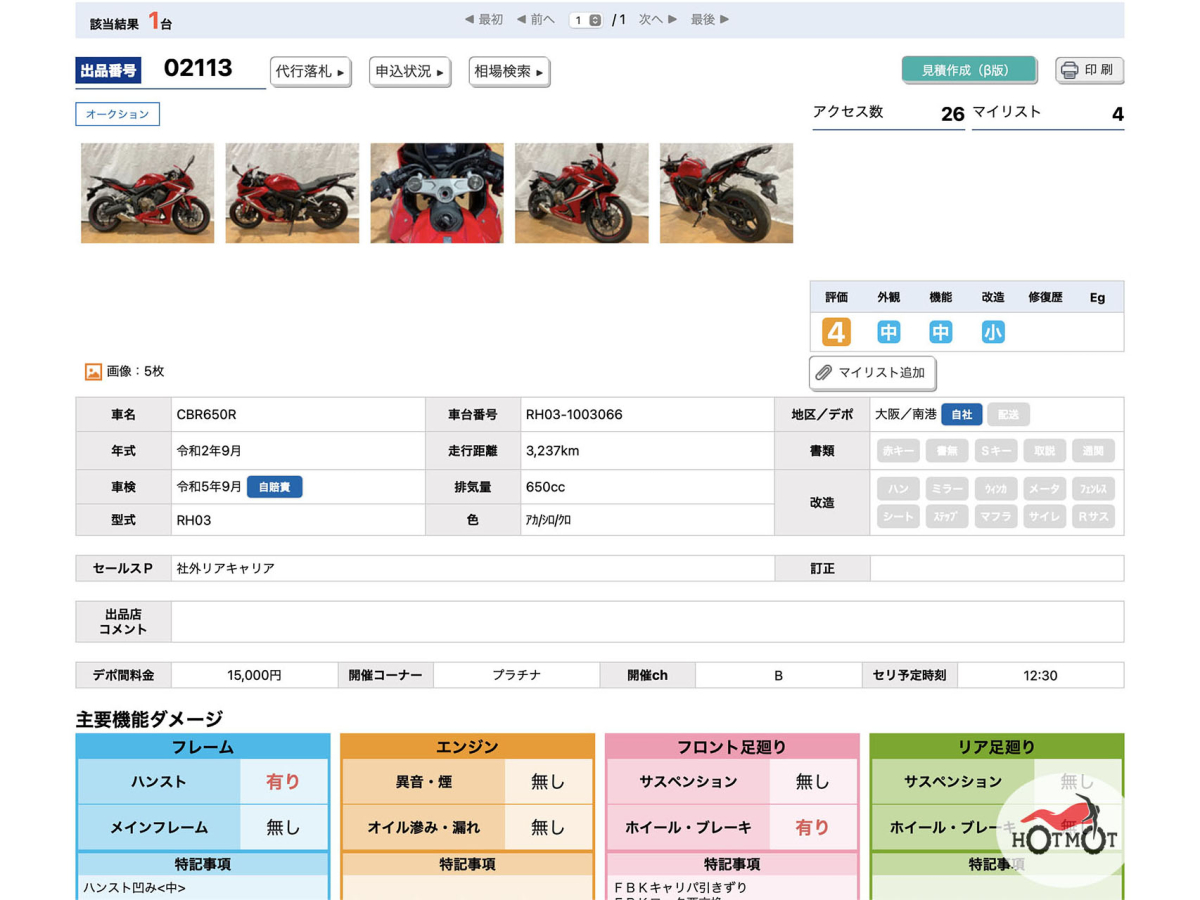Jump to last result with 最後 link

(710, 19)
